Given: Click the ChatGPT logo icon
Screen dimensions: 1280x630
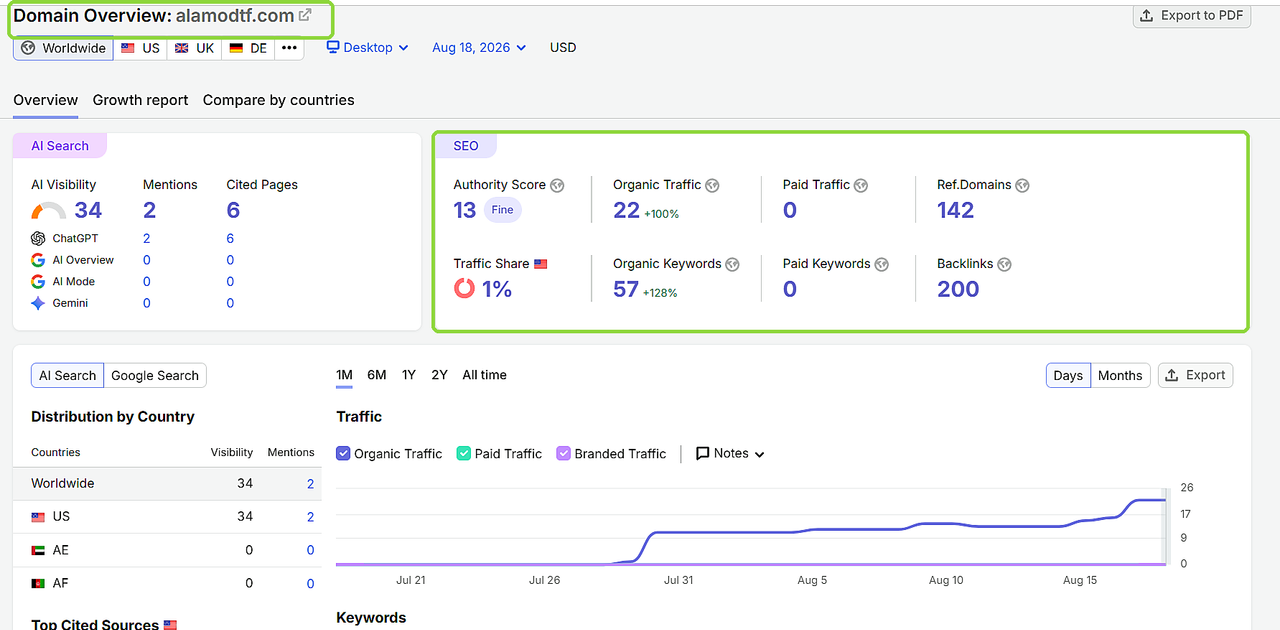Looking at the screenshot, I should [38, 238].
